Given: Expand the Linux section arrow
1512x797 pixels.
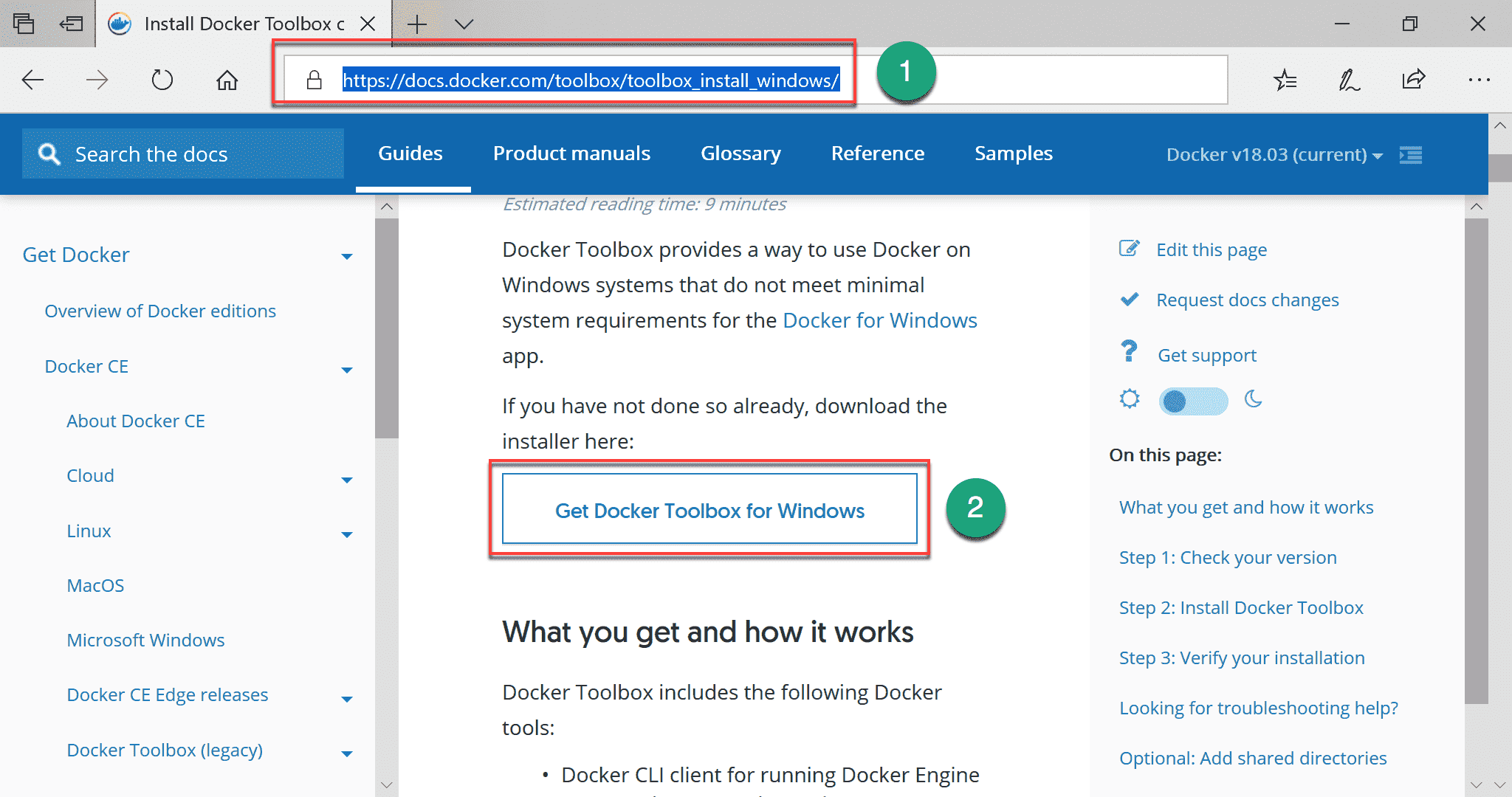Looking at the screenshot, I should [x=346, y=534].
